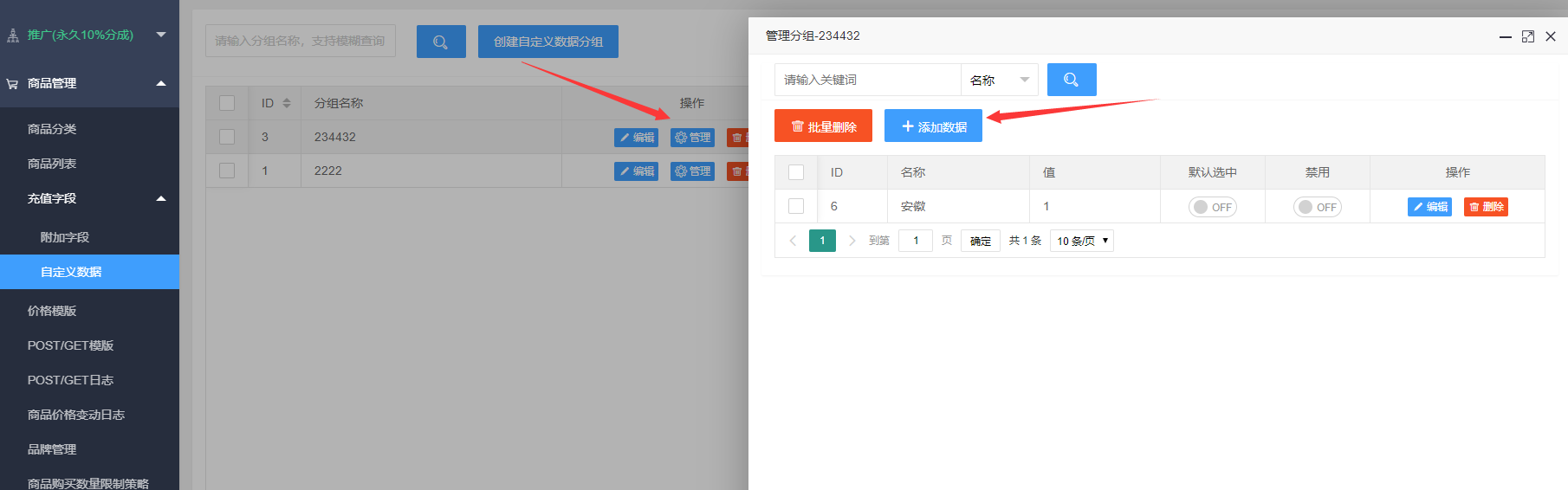1568x490 pixels.
Task: Select the header checkbox in the group list
Action: click(227, 103)
